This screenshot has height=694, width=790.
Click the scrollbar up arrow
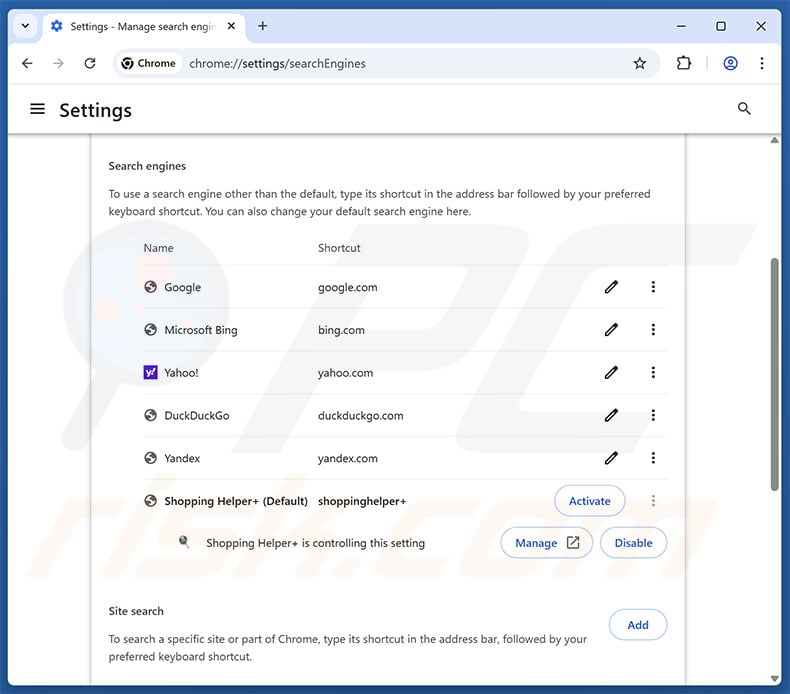[774, 140]
